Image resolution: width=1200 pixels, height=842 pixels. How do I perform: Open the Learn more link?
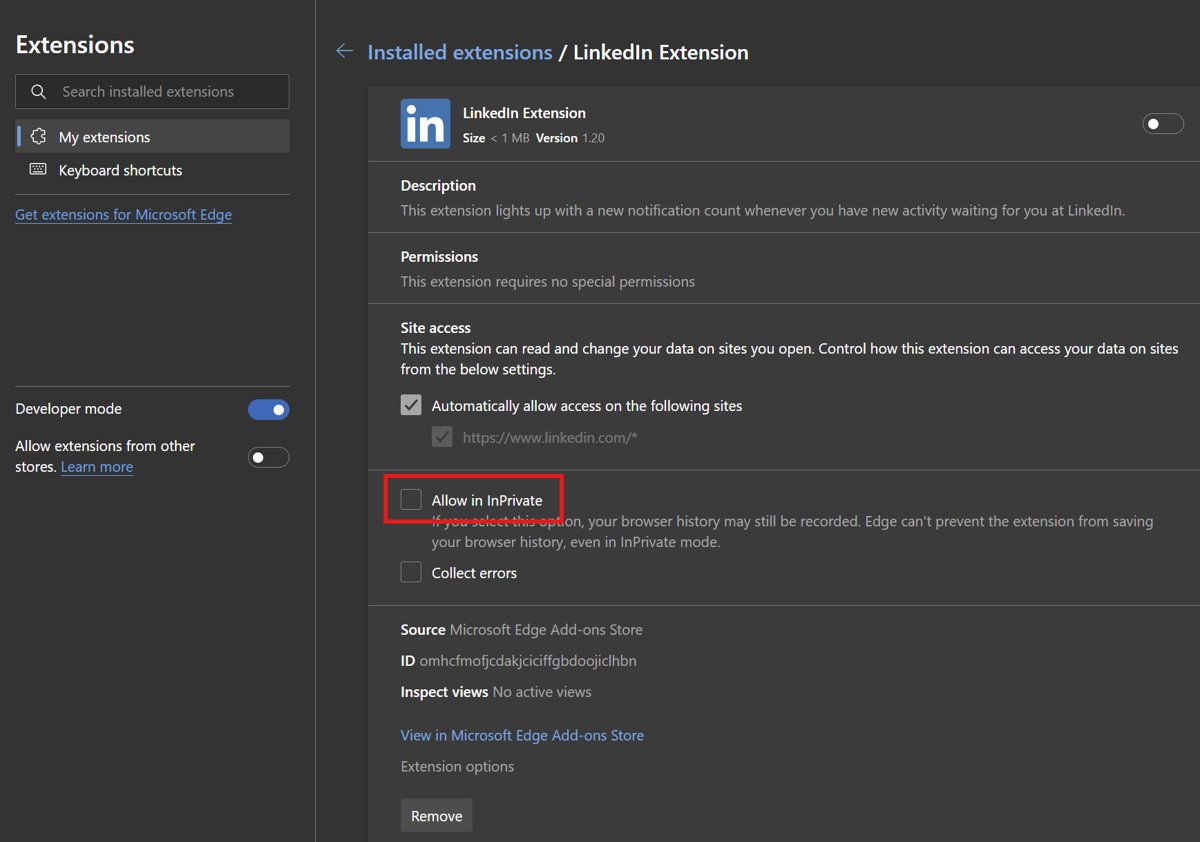pyautogui.click(x=97, y=467)
